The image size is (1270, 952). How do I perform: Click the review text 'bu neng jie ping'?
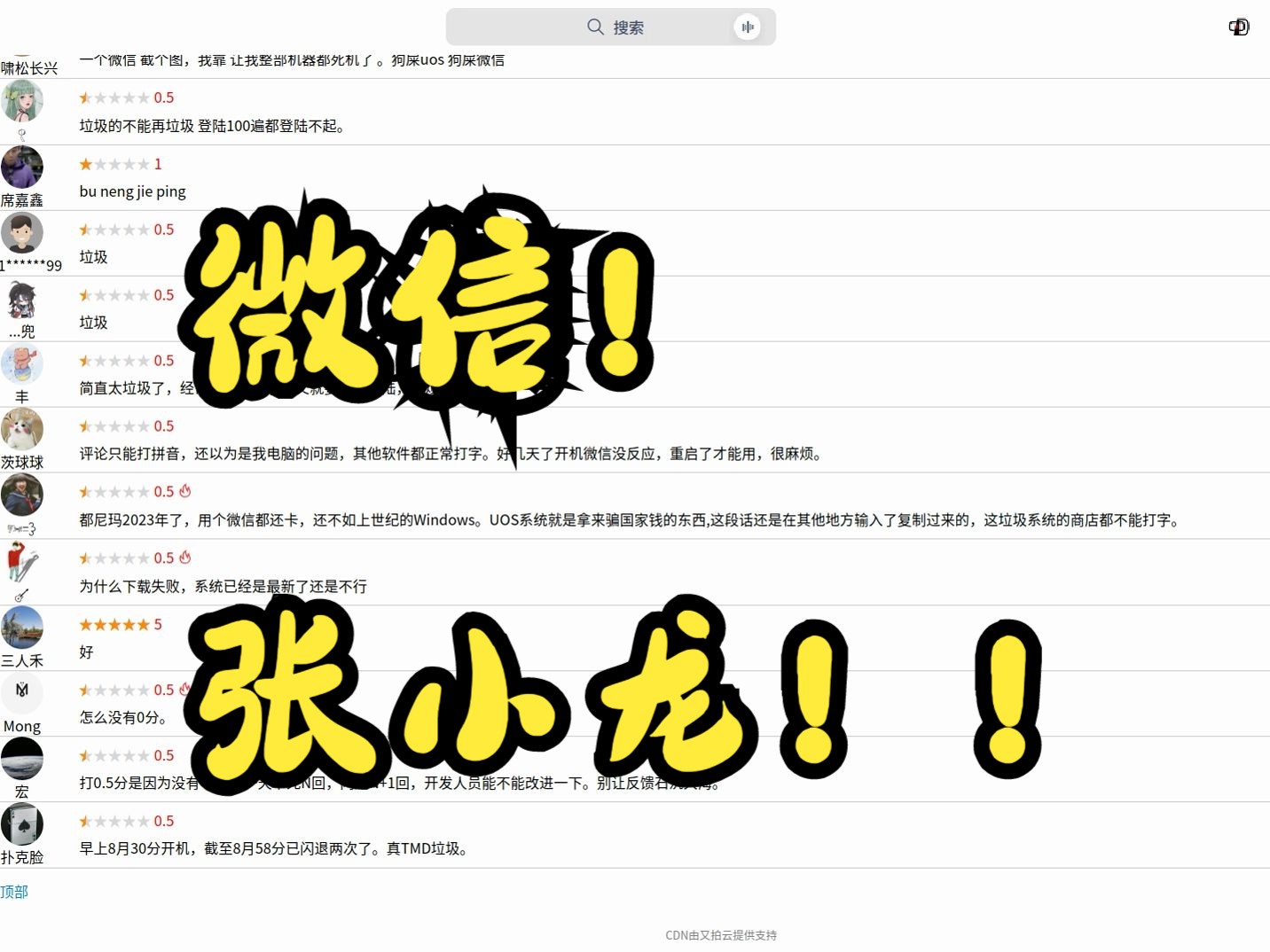(x=132, y=191)
